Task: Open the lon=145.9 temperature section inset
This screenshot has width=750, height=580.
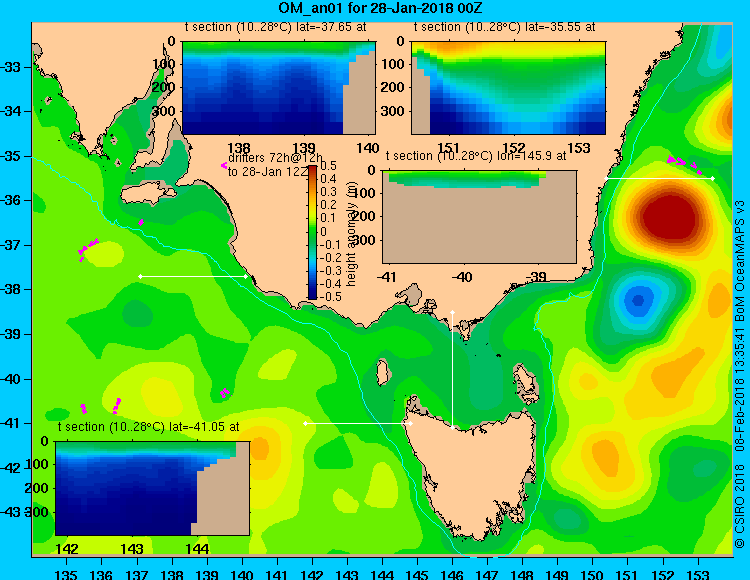Action: click(x=479, y=217)
